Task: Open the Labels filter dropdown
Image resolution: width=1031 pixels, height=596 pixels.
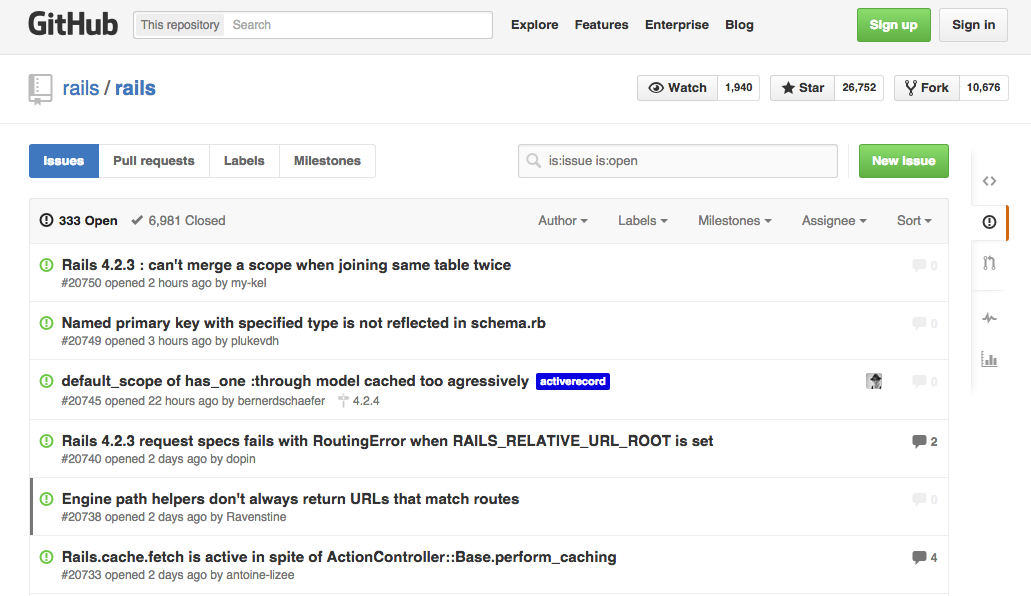Action: click(642, 221)
